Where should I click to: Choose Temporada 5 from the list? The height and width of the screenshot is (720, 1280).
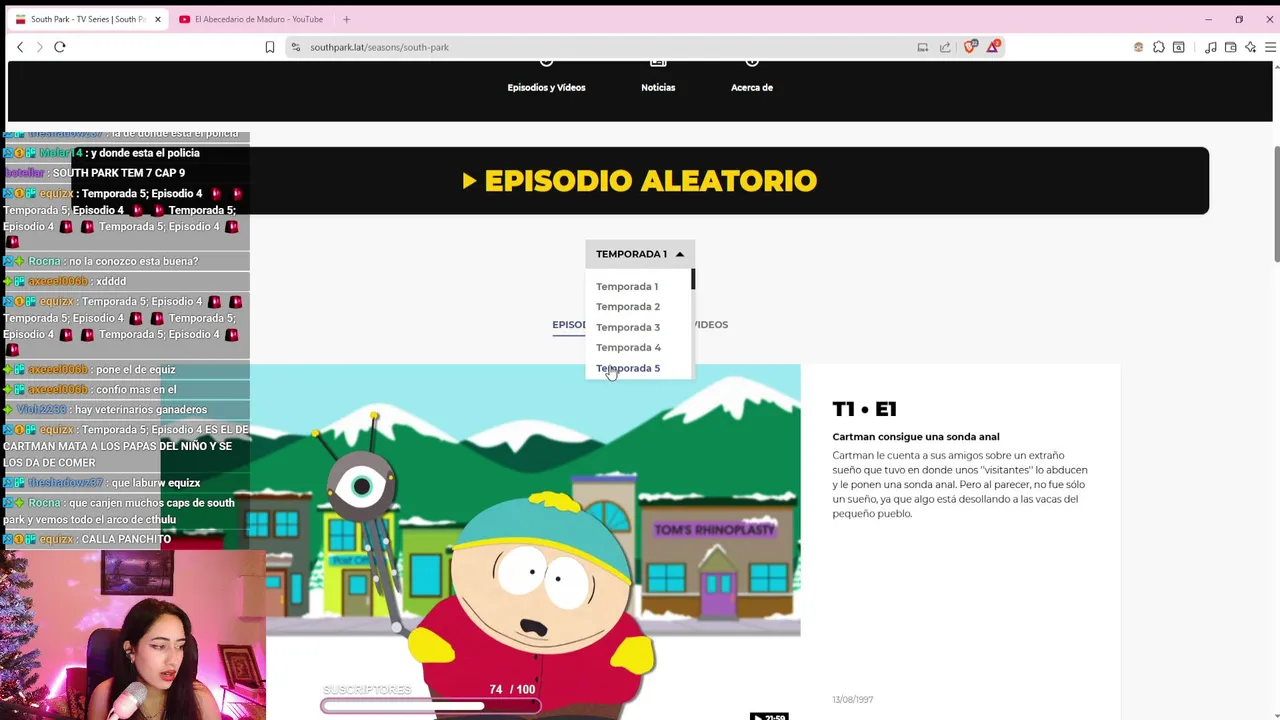coord(628,368)
